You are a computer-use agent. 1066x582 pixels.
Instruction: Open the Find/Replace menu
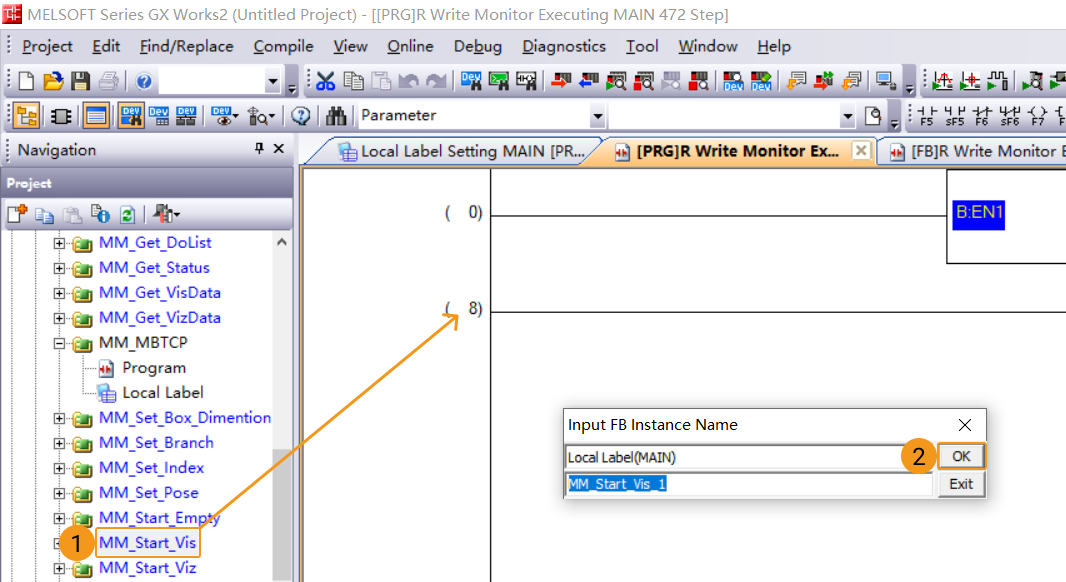tap(186, 46)
